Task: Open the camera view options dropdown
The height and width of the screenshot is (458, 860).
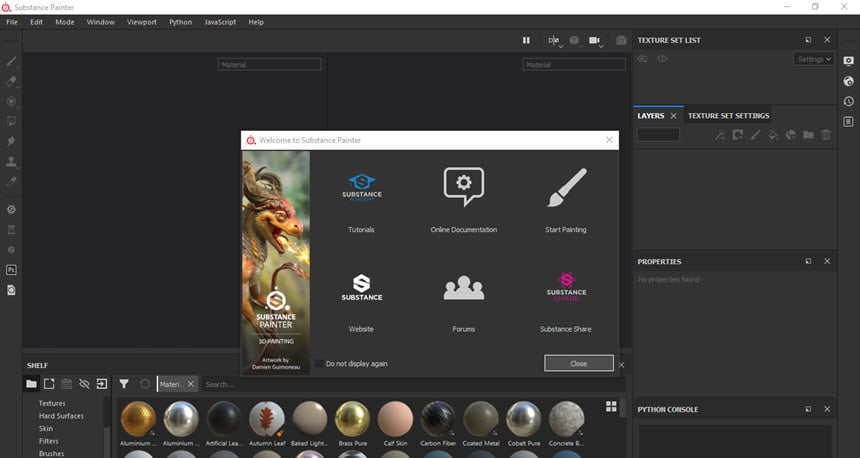Action: [x=596, y=41]
